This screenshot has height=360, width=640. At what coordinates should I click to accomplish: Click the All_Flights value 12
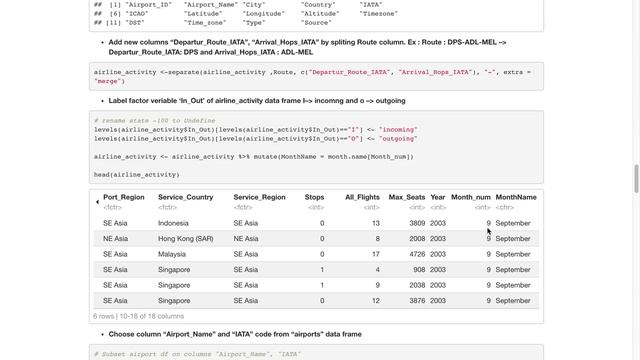pos(376,301)
